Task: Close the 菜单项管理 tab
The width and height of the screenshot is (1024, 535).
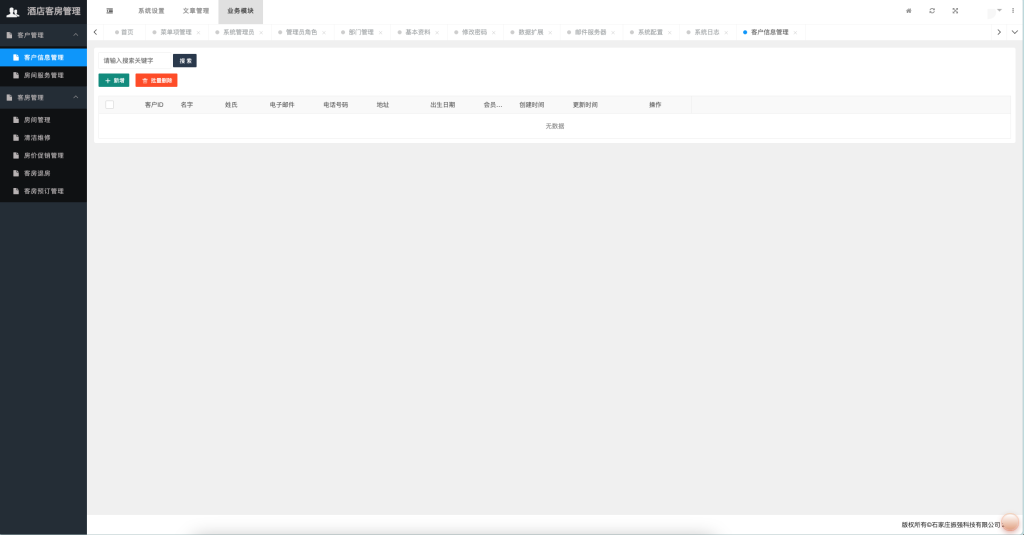Action: (x=197, y=32)
